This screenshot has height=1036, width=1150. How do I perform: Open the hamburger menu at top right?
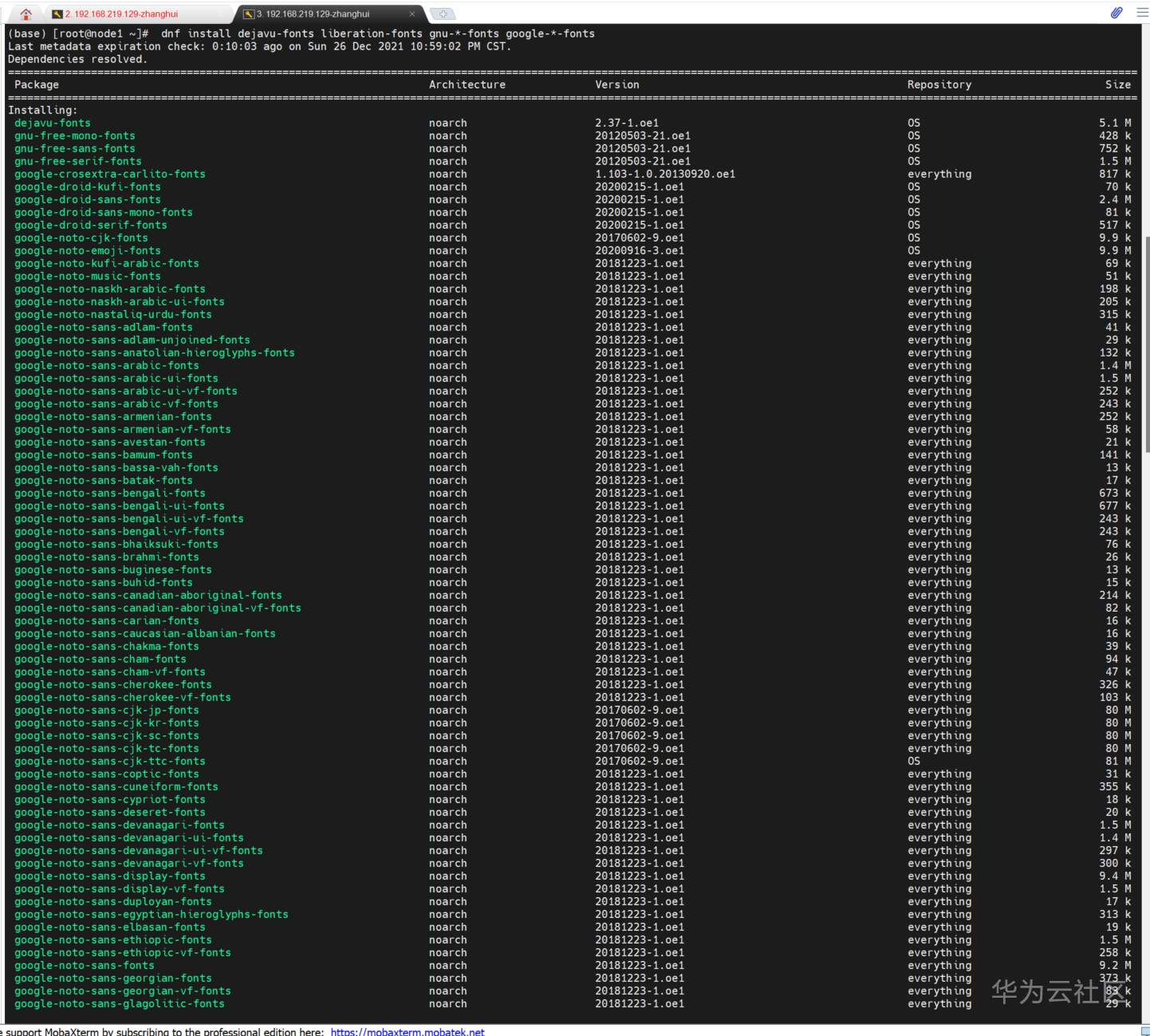(x=1141, y=13)
